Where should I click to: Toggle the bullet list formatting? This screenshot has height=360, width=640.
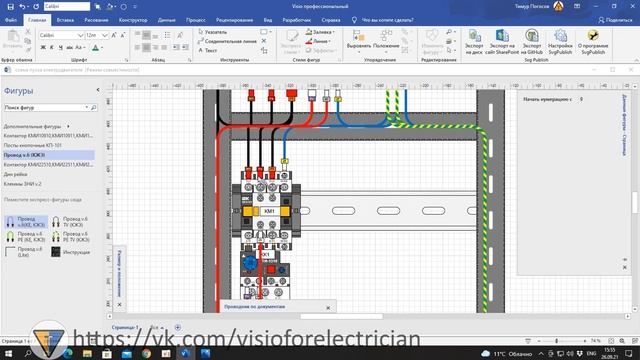(167, 36)
